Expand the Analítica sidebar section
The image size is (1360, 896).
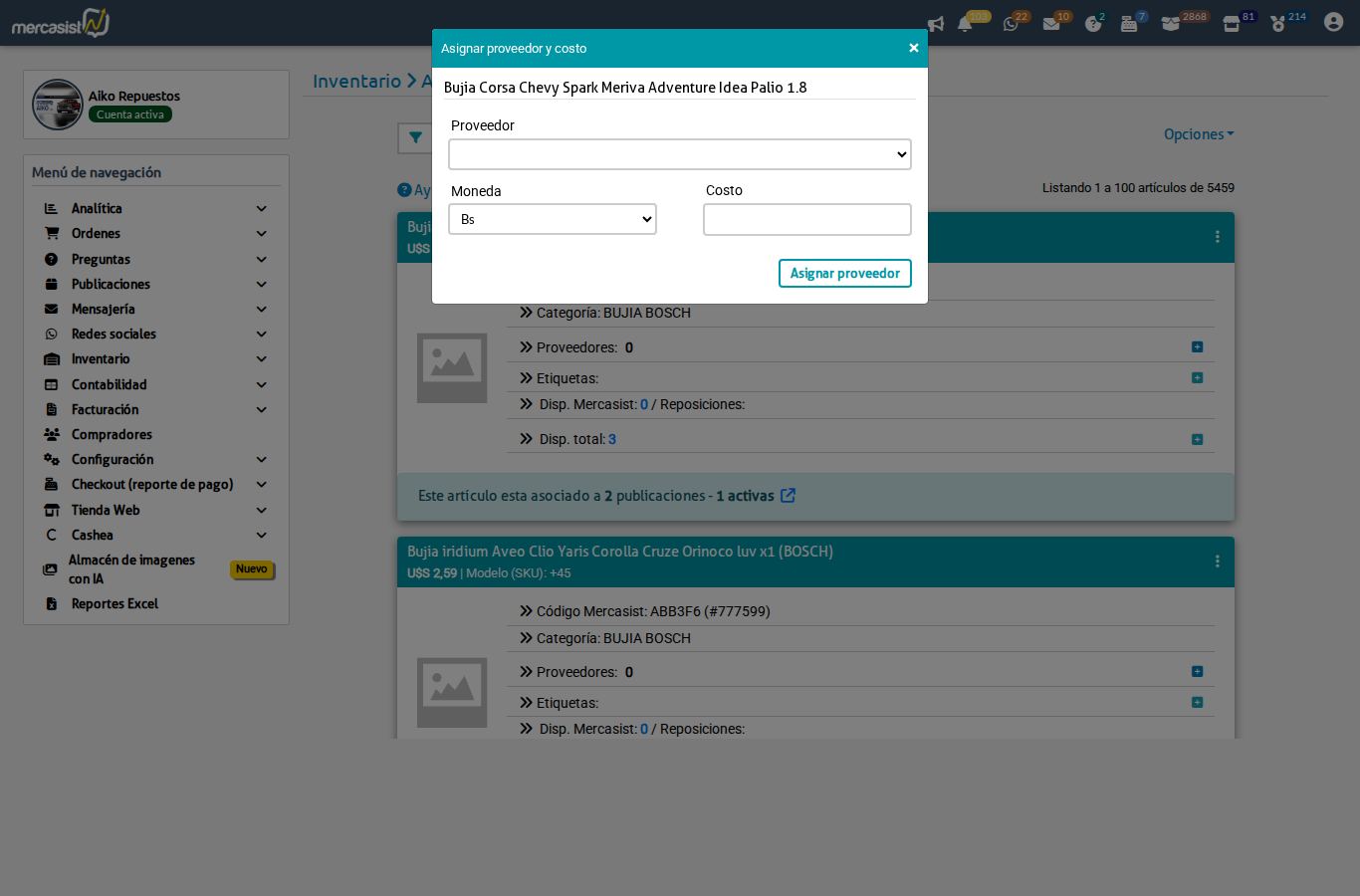[156, 208]
